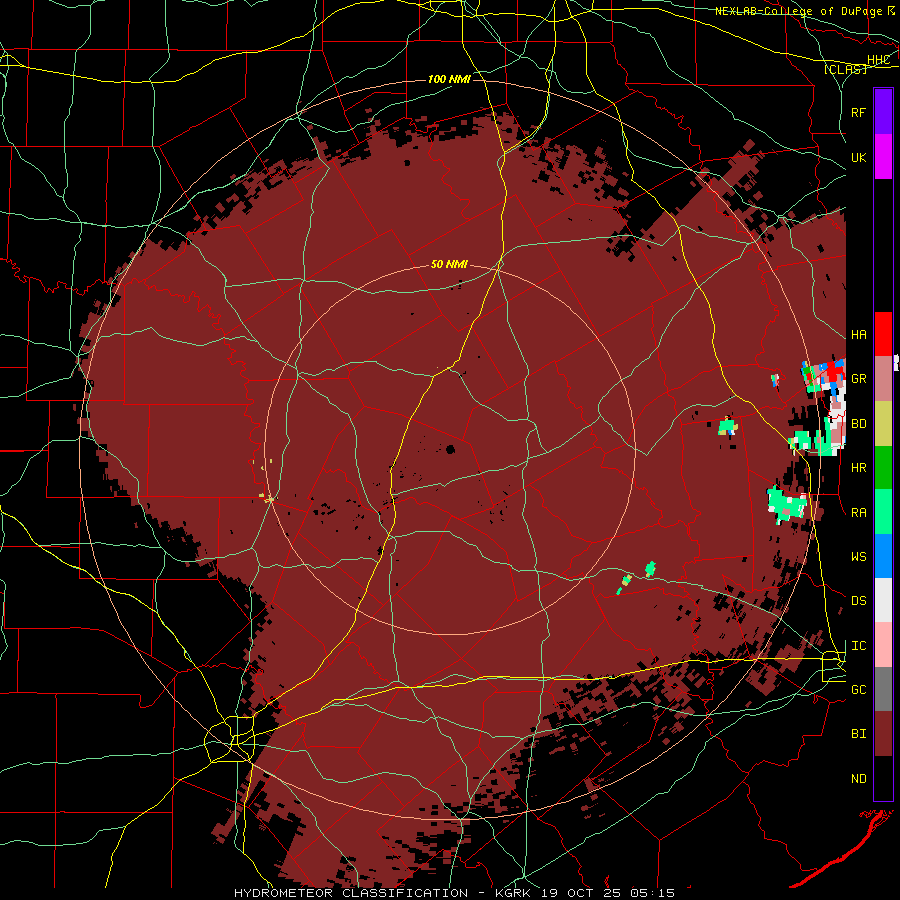
Task: Click the 'HYDROMETEOR CLASSIFICATION' title text
Action: click(x=351, y=893)
